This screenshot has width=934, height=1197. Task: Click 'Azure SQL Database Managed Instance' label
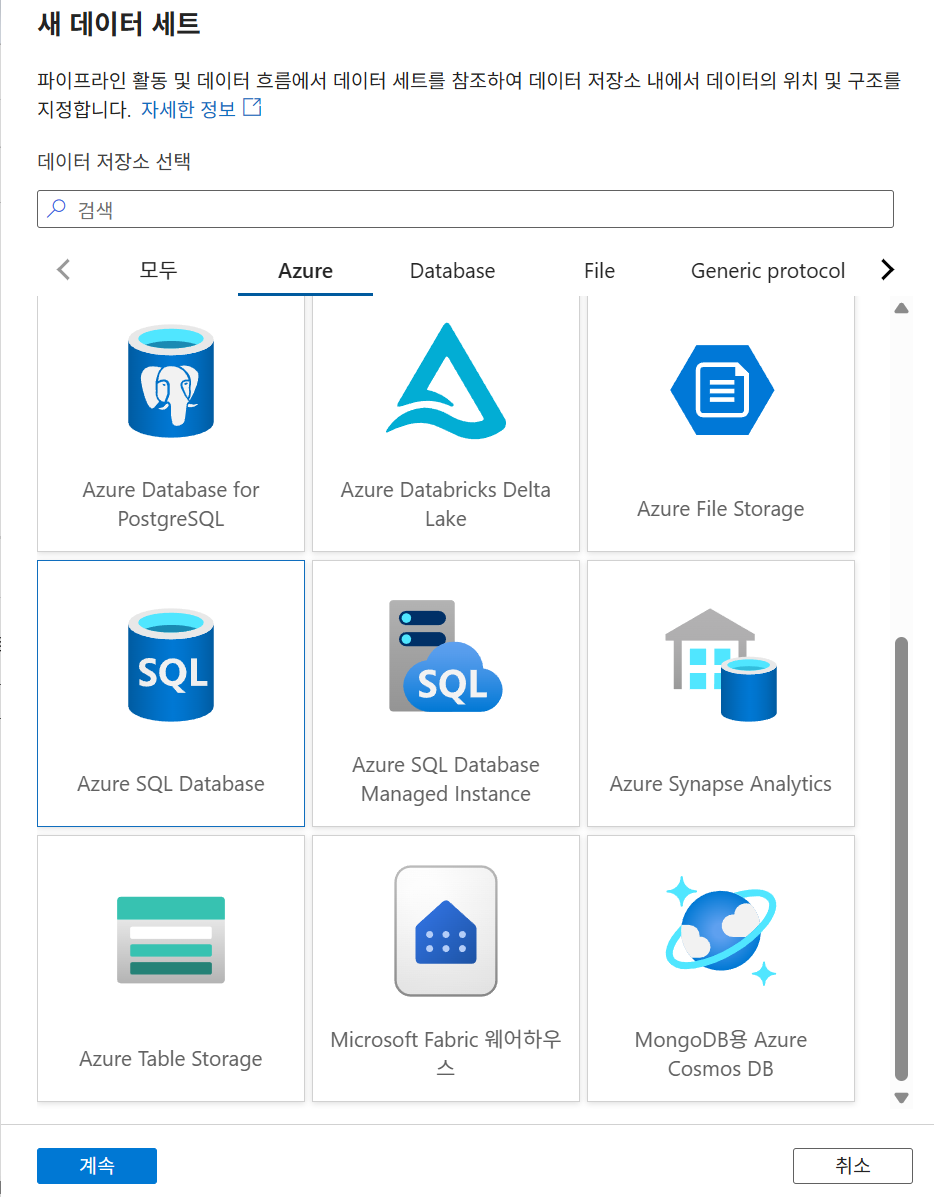[446, 779]
